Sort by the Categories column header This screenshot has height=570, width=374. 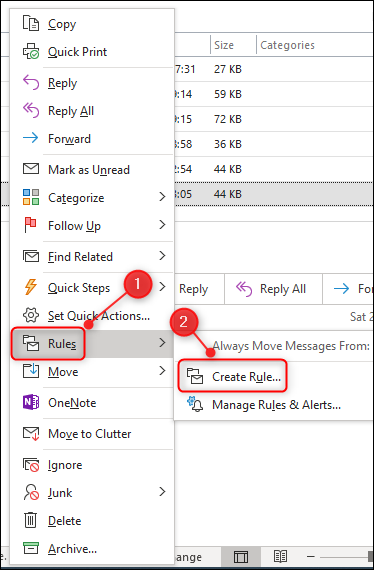315,45
